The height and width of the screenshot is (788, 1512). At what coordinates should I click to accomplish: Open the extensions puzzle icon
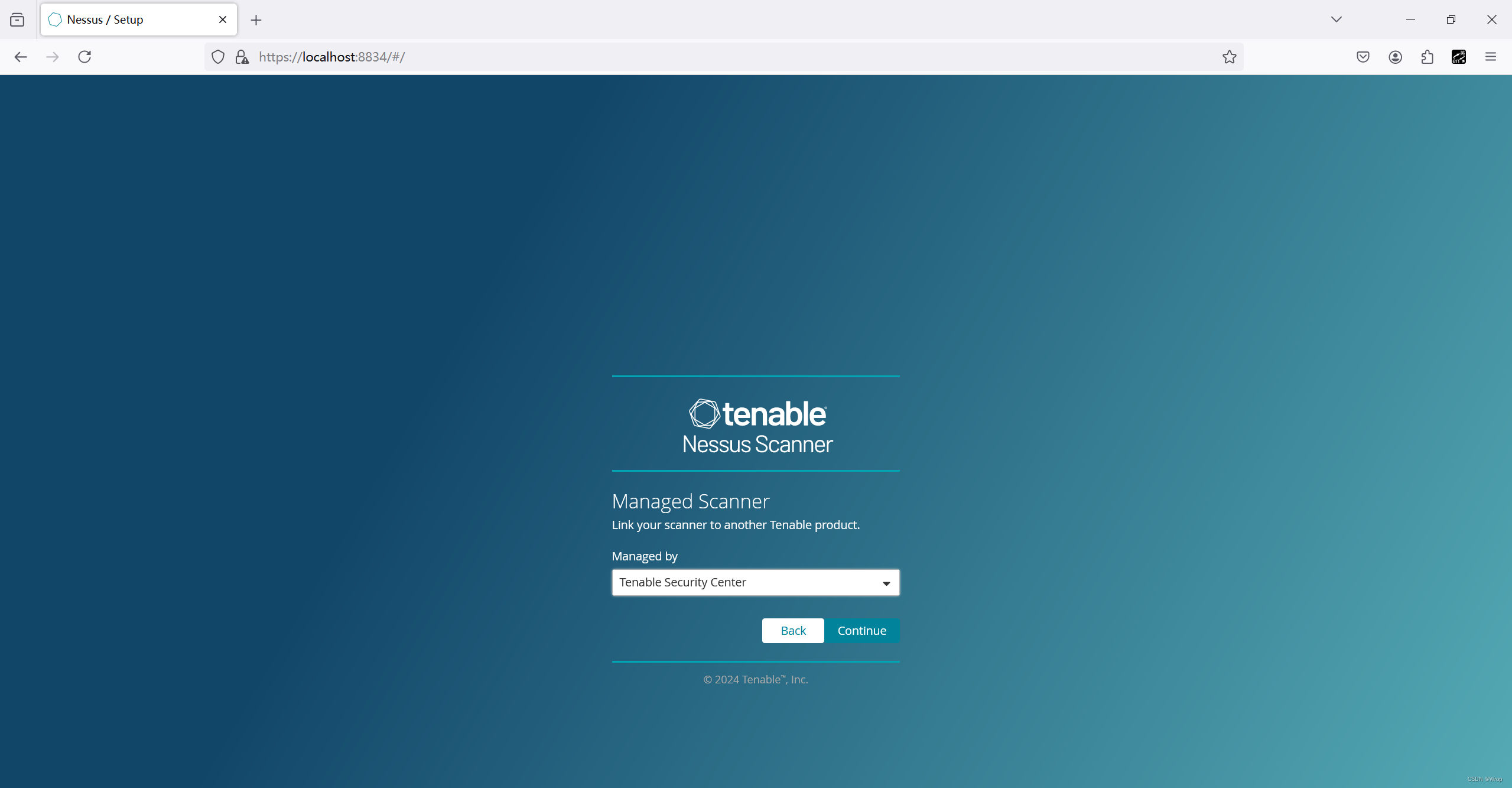pos(1427,57)
